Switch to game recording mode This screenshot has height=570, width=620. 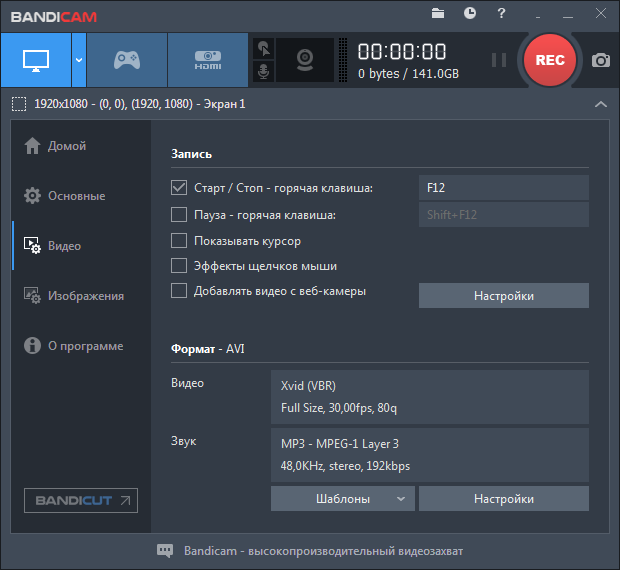[126, 60]
